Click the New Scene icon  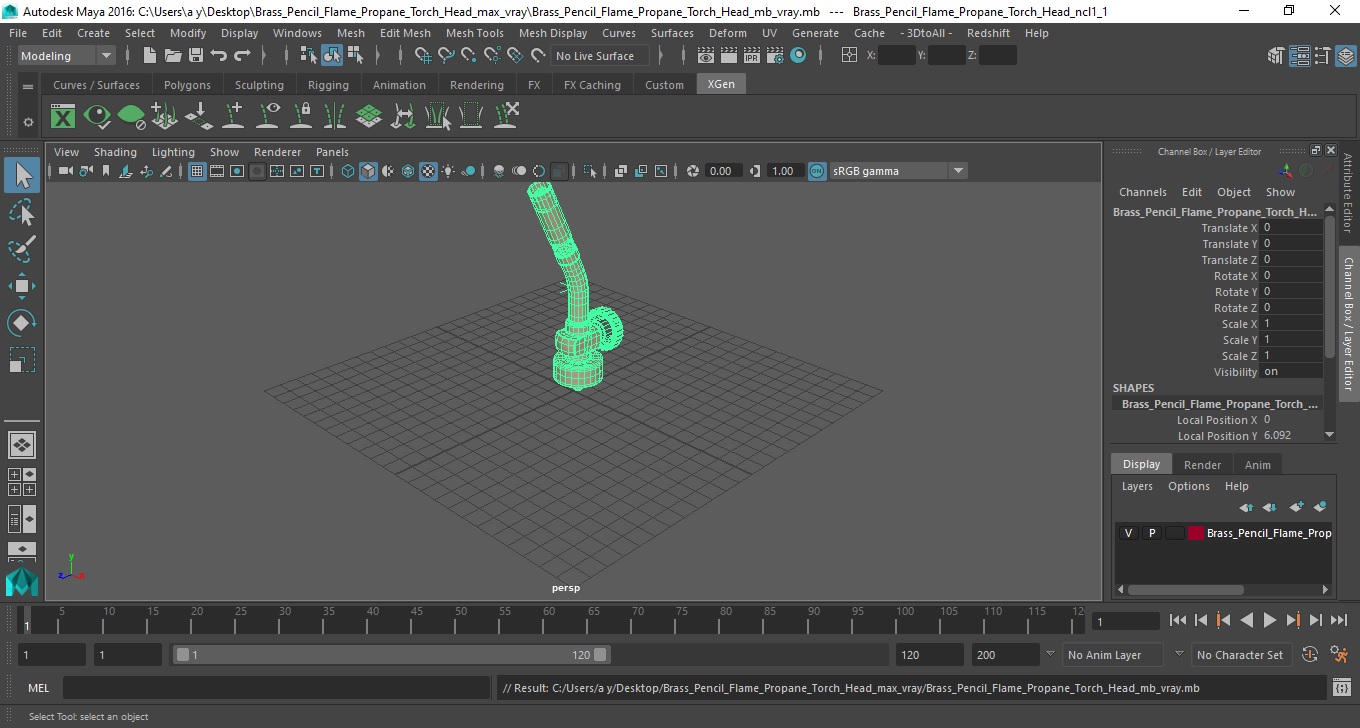pos(150,56)
